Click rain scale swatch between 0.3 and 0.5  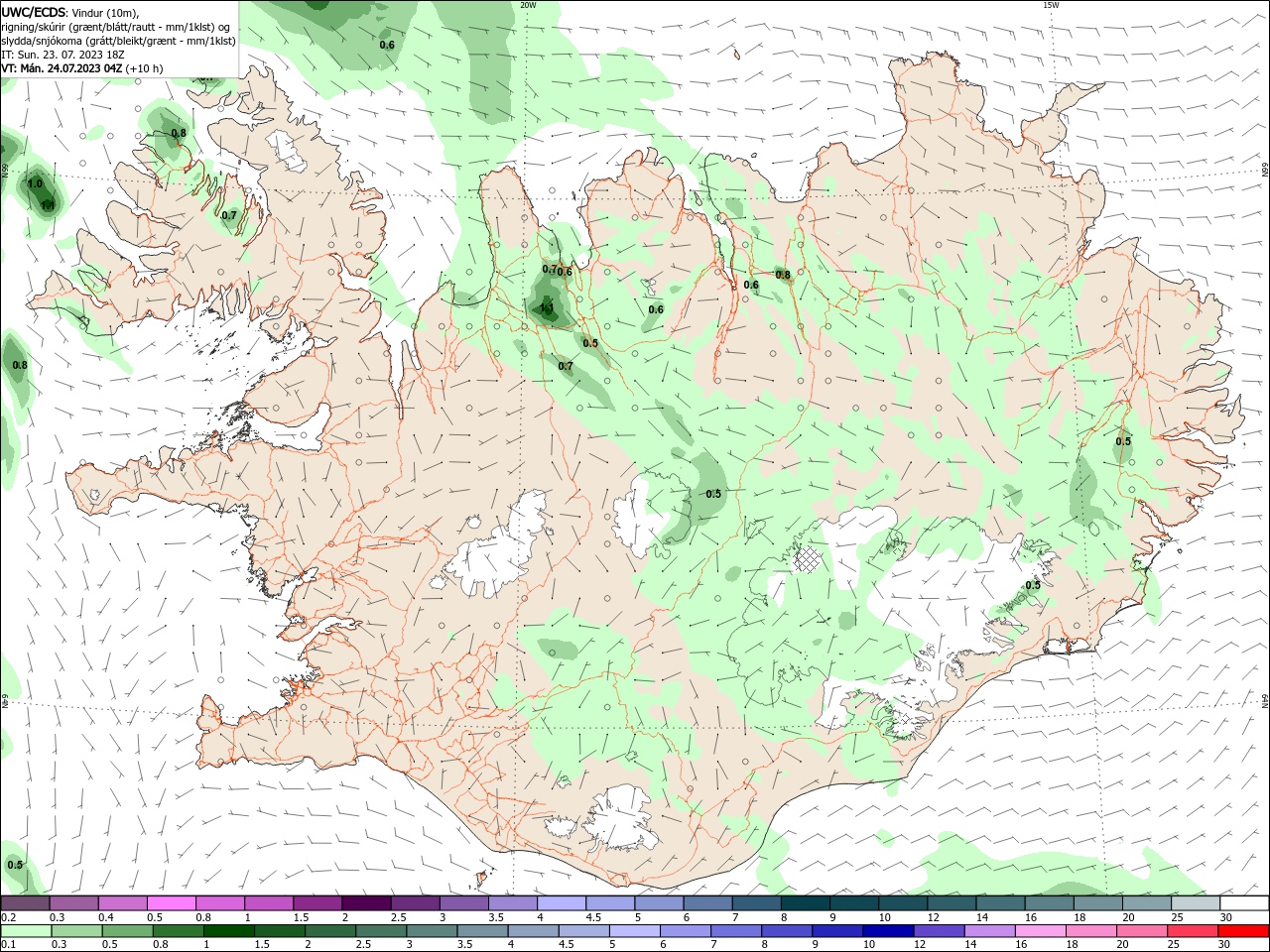76,930
